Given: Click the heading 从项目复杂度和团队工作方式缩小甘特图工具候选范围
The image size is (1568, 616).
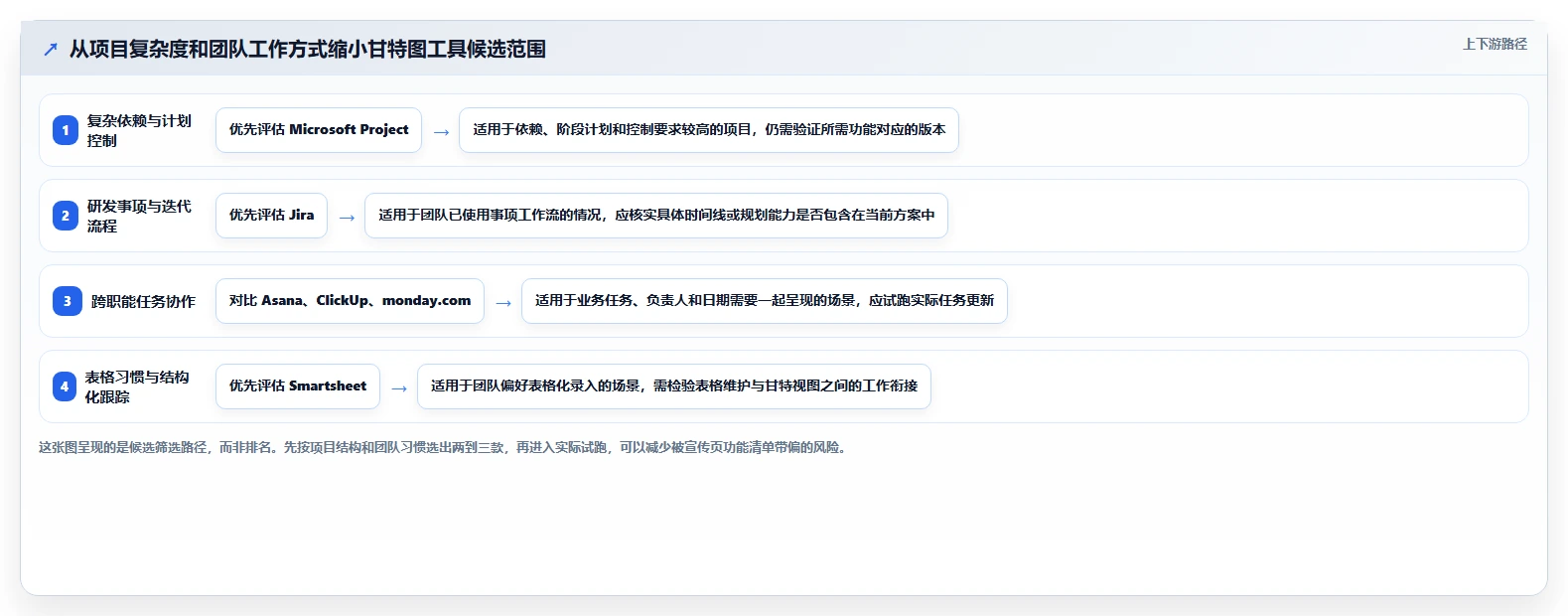Looking at the screenshot, I should tap(308, 49).
